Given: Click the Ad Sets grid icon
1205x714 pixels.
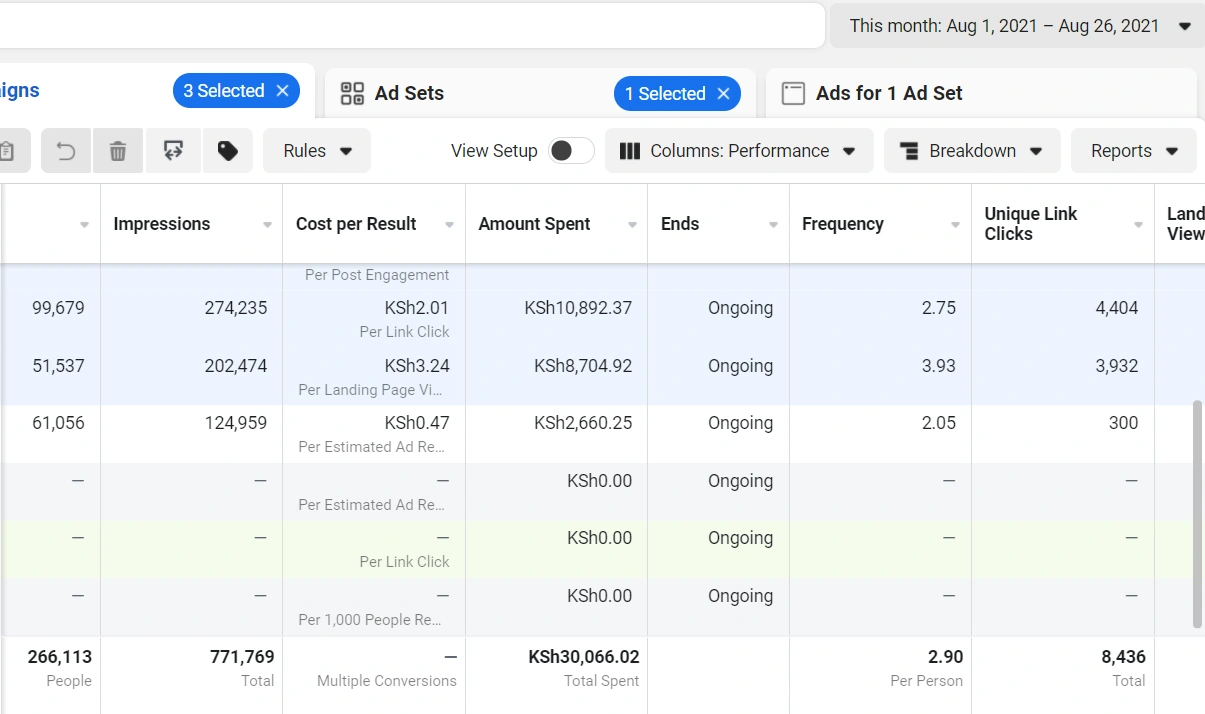Looking at the screenshot, I should [x=352, y=94].
